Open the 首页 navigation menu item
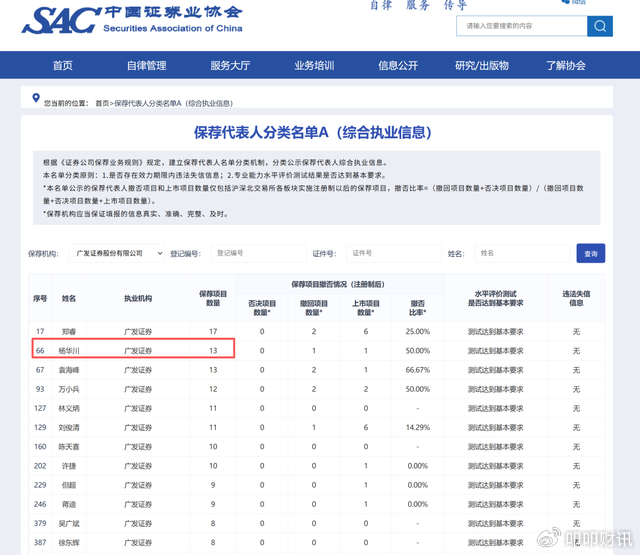Image resolution: width=640 pixels, height=555 pixels. pos(62,65)
